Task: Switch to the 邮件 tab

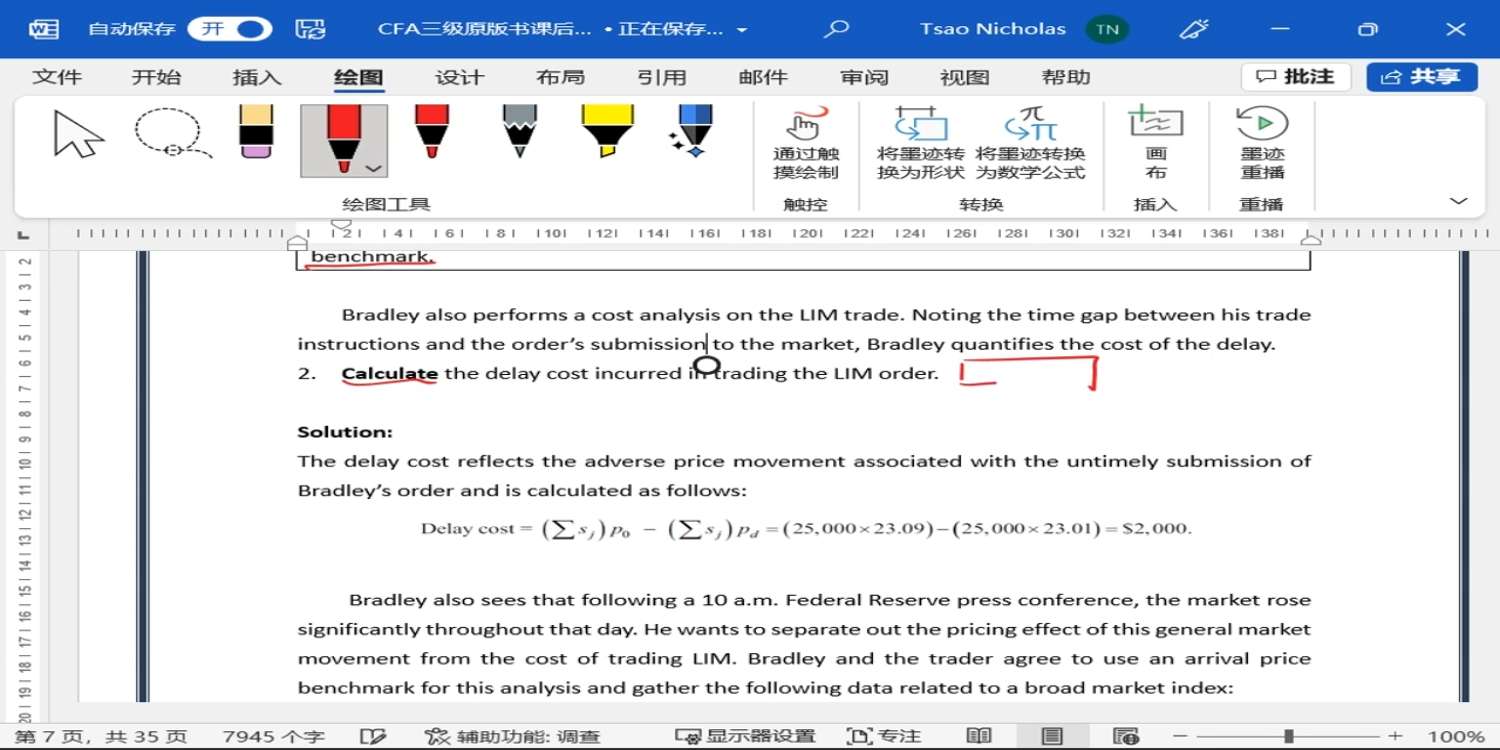Action: (763, 77)
